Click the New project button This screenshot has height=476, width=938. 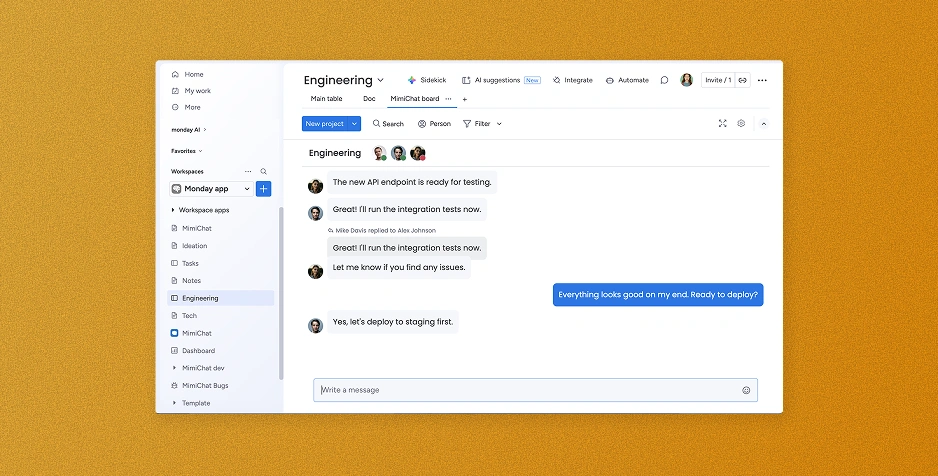tap(324, 124)
